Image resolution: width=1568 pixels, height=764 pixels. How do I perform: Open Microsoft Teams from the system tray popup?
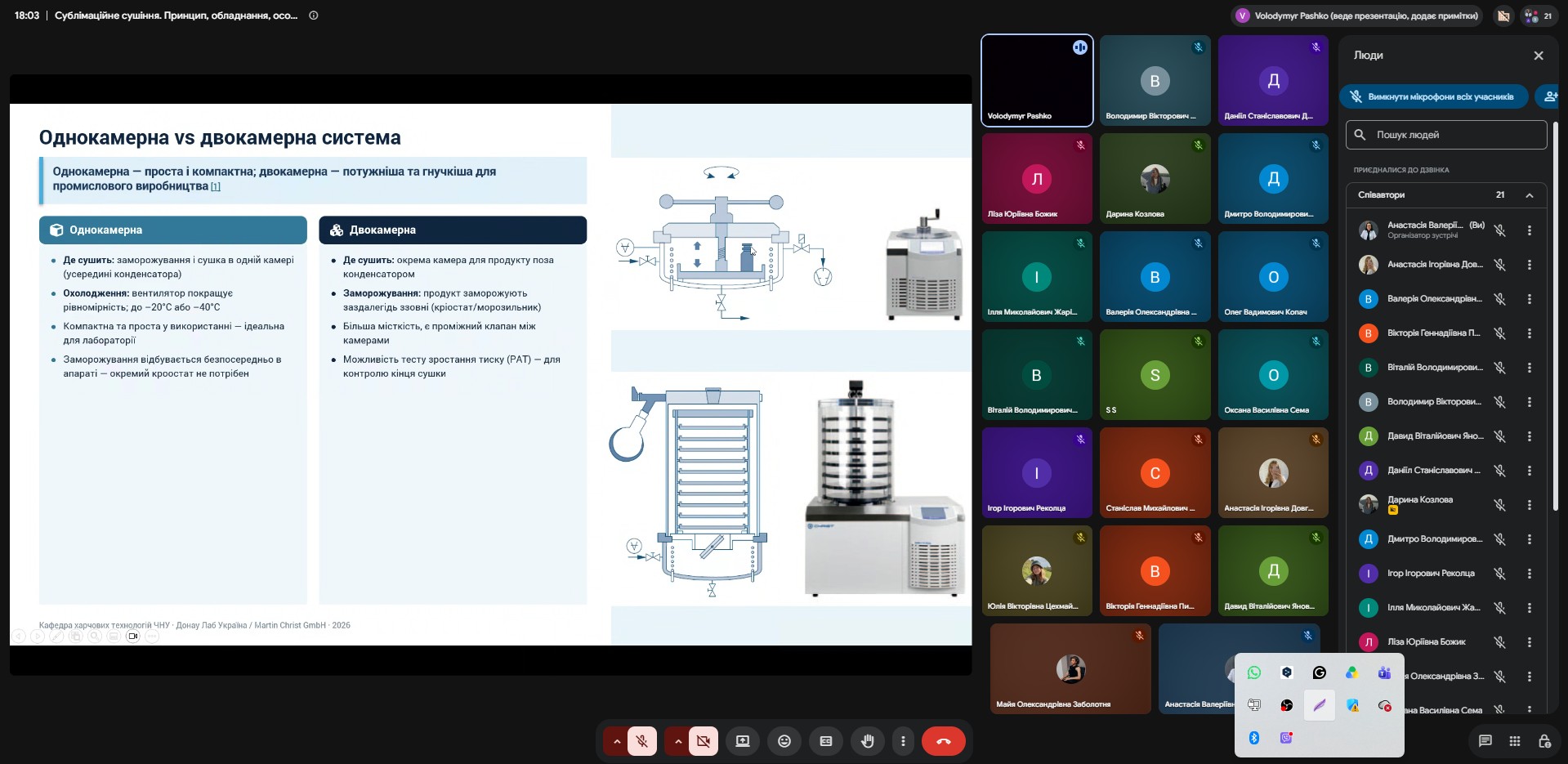pos(1384,672)
